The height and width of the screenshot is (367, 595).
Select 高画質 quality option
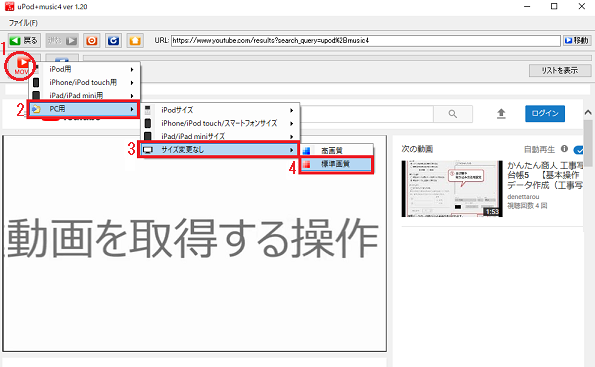337,151
